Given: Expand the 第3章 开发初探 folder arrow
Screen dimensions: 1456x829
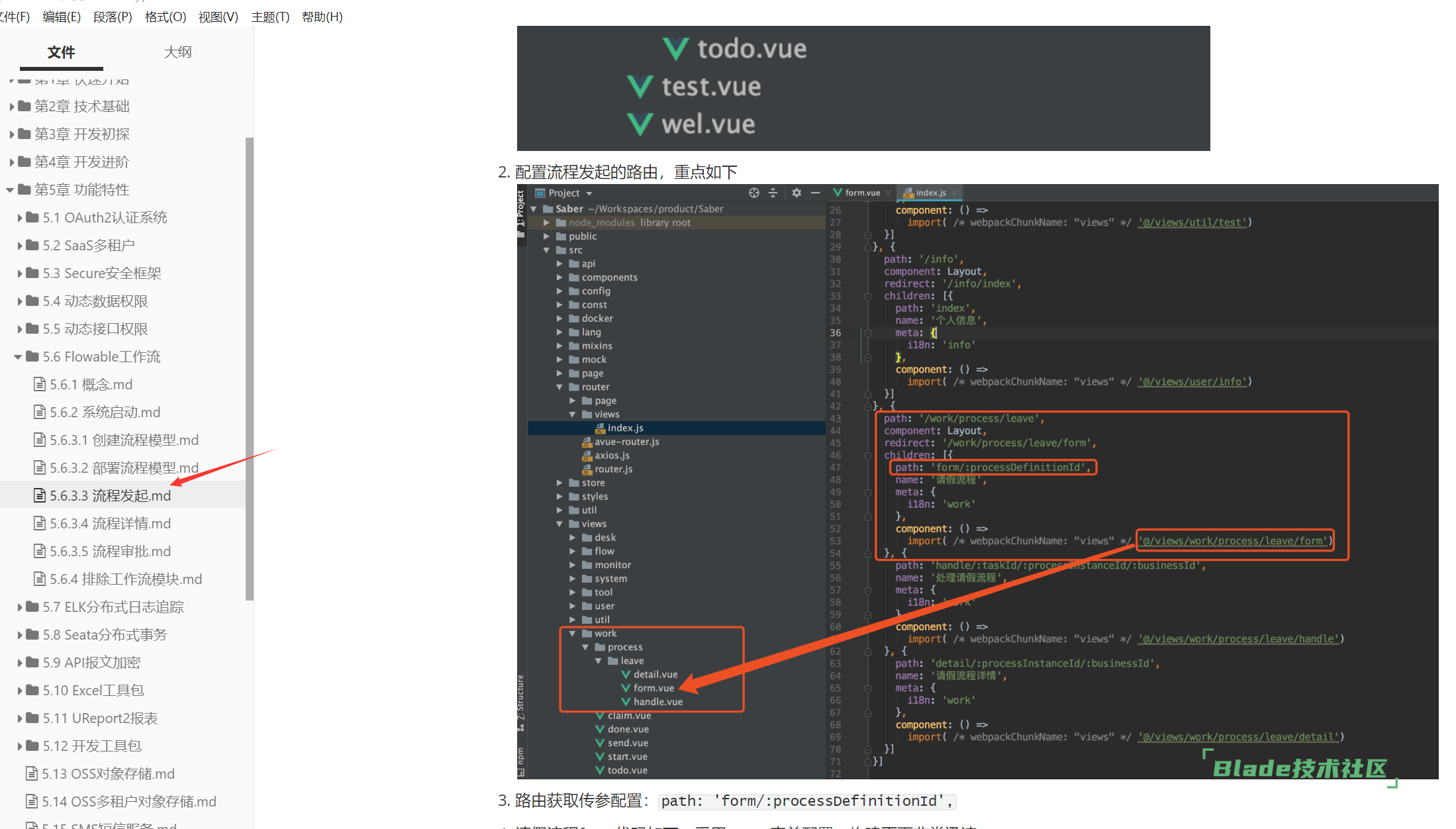Looking at the screenshot, I should pos(11,134).
